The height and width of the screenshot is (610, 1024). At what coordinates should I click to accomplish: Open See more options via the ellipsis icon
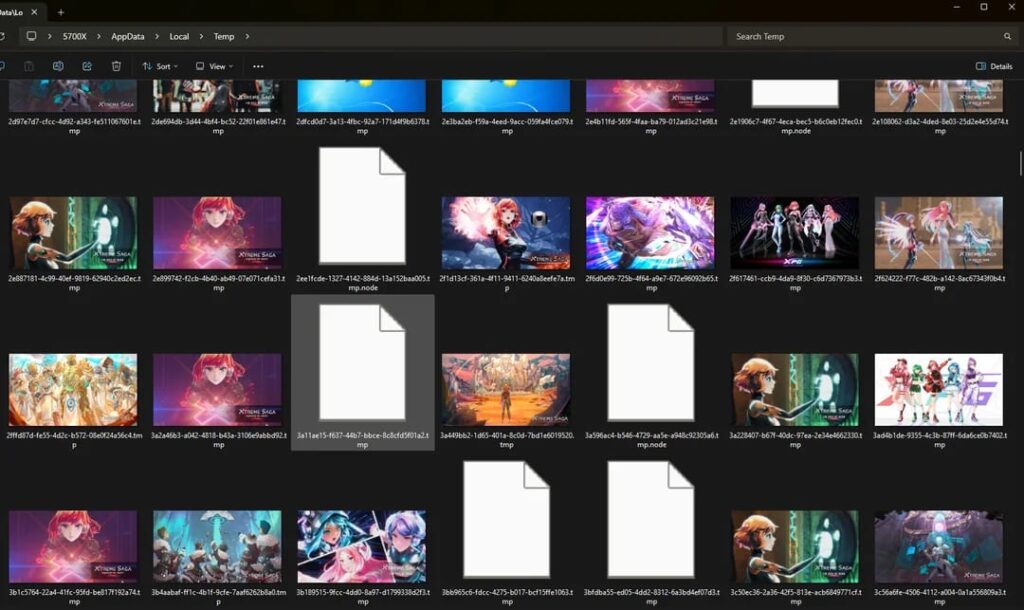coord(258,65)
